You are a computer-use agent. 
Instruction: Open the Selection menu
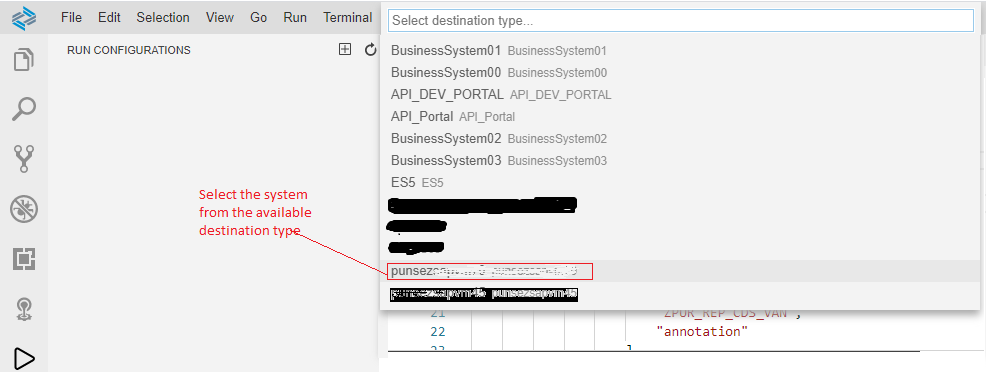pos(163,18)
